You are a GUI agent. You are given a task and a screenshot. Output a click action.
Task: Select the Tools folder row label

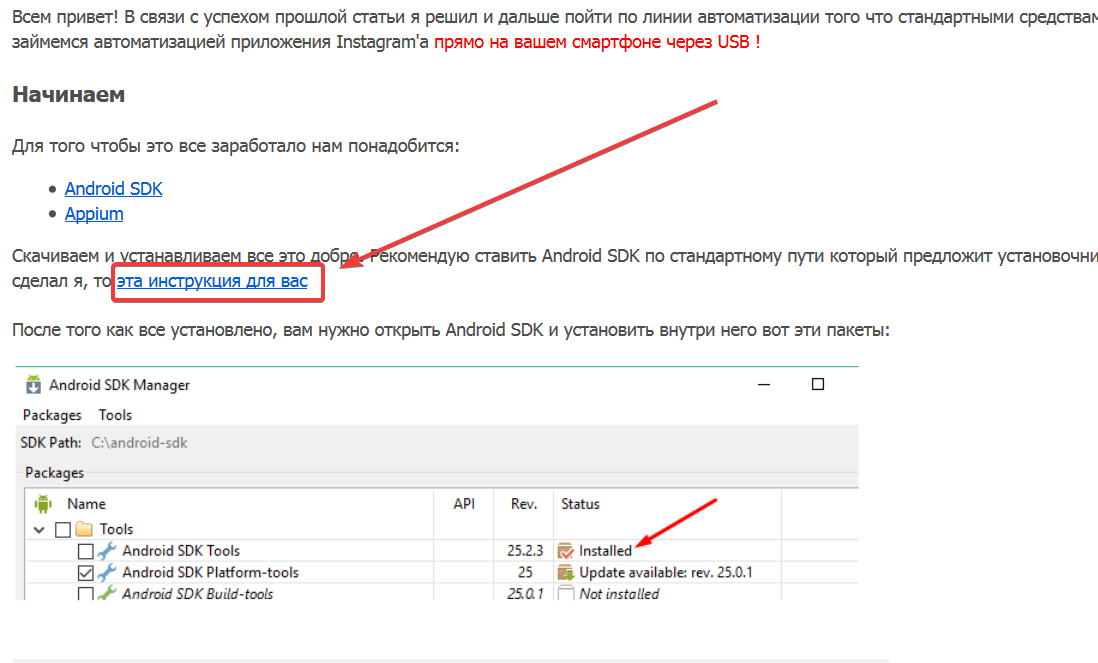116,529
